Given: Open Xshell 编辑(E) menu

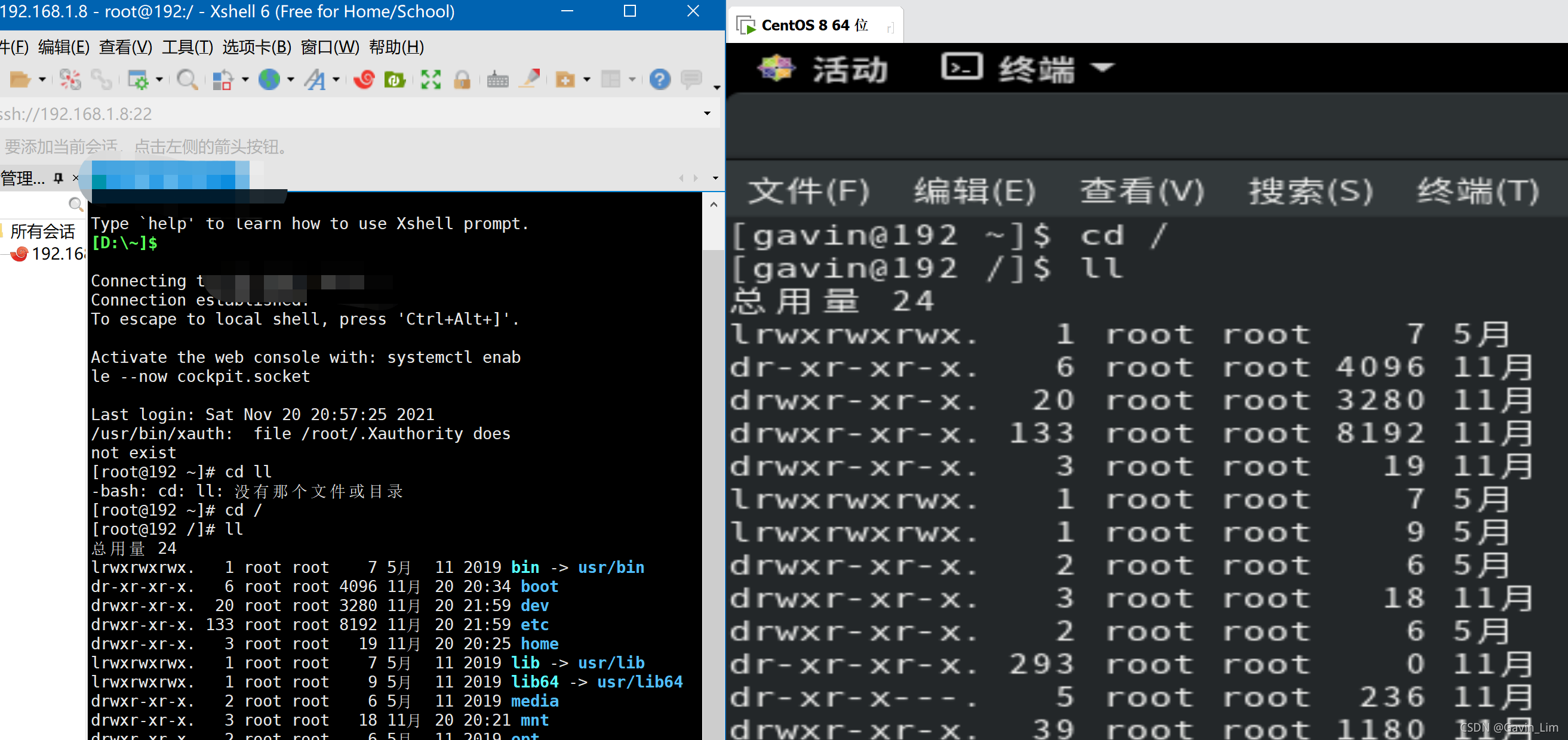Looking at the screenshot, I should tap(64, 47).
